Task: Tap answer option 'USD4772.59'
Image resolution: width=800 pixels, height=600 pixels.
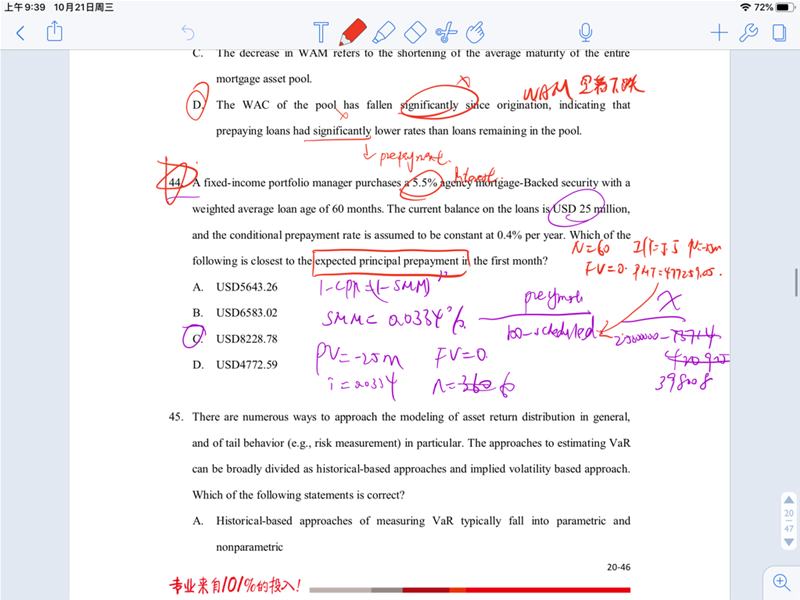Action: (x=246, y=365)
